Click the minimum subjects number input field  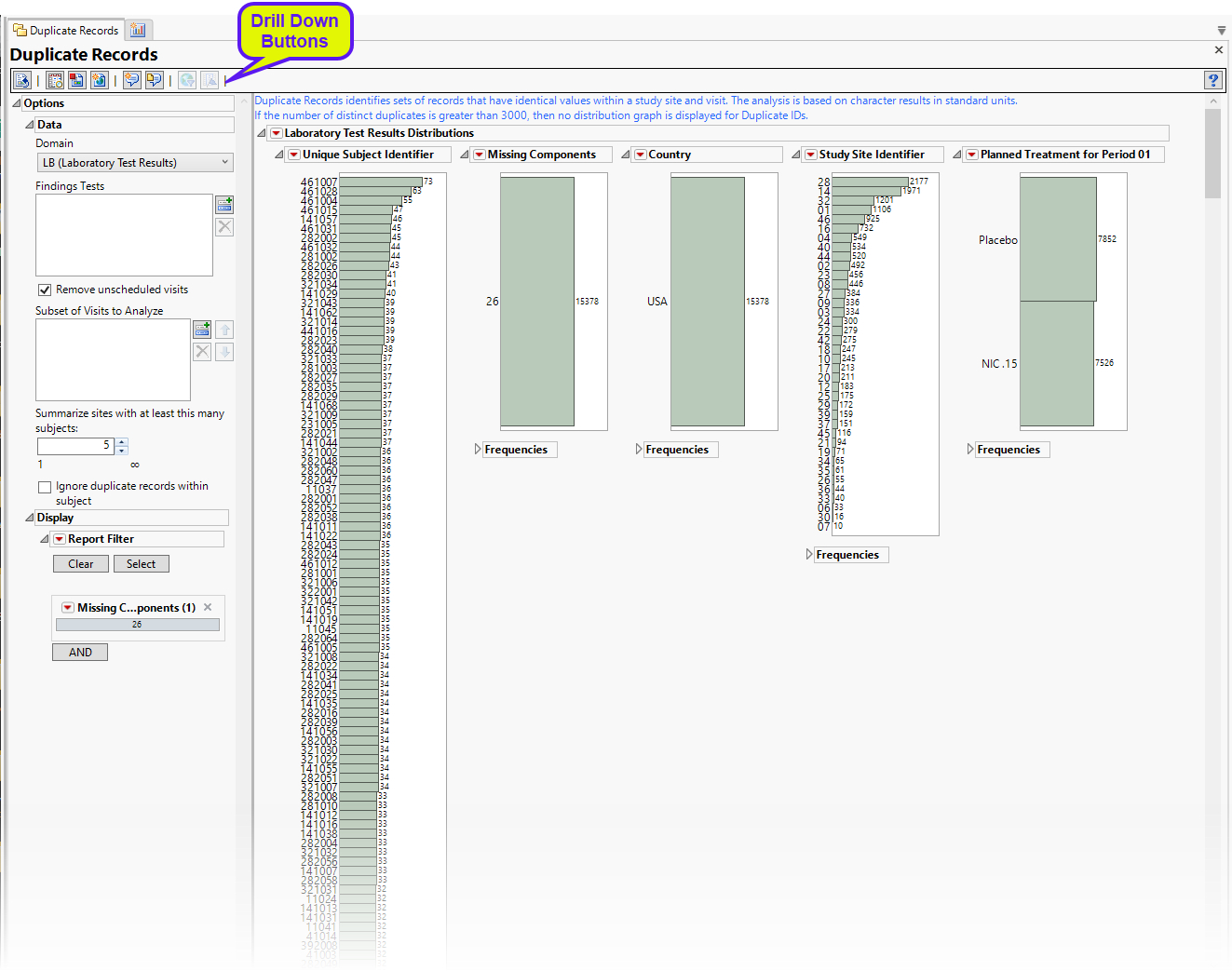tap(76, 446)
